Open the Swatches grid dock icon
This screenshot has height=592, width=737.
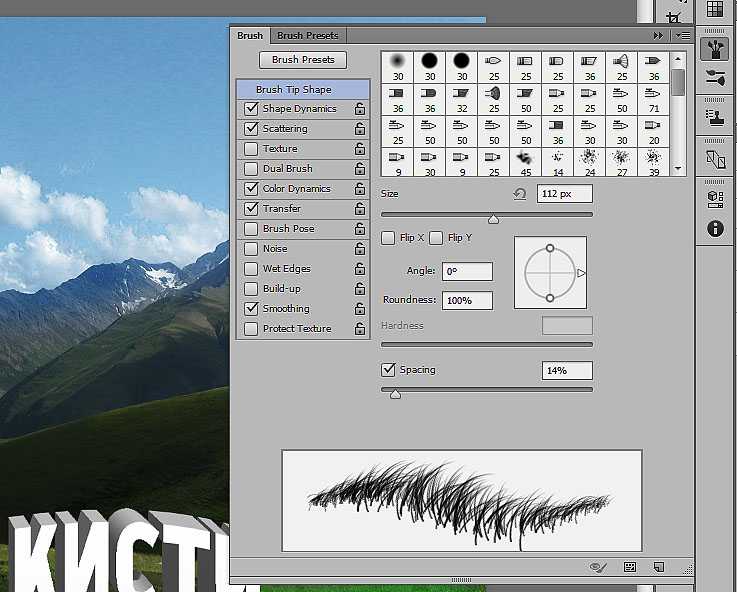point(715,9)
